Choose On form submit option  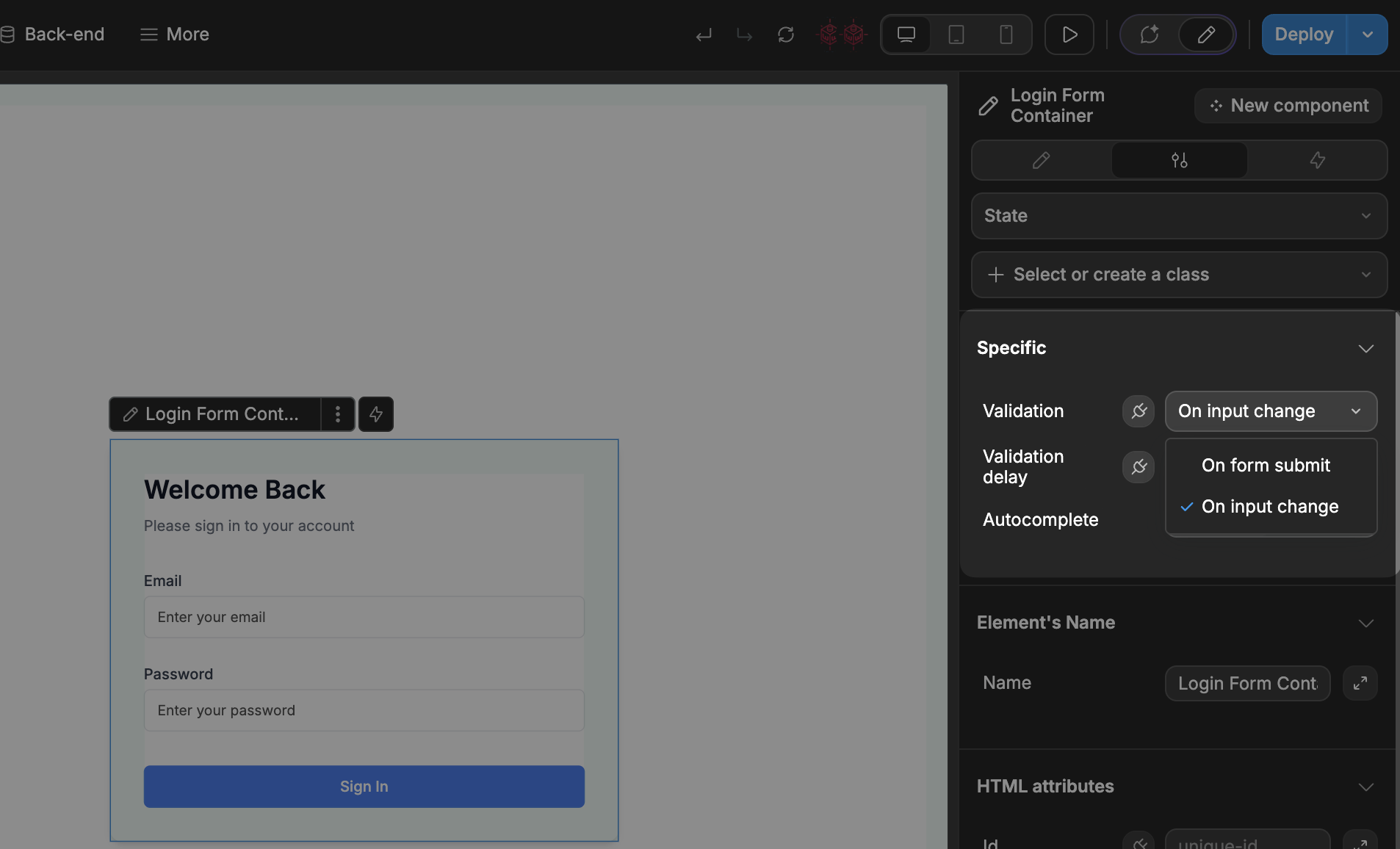pyautogui.click(x=1266, y=466)
